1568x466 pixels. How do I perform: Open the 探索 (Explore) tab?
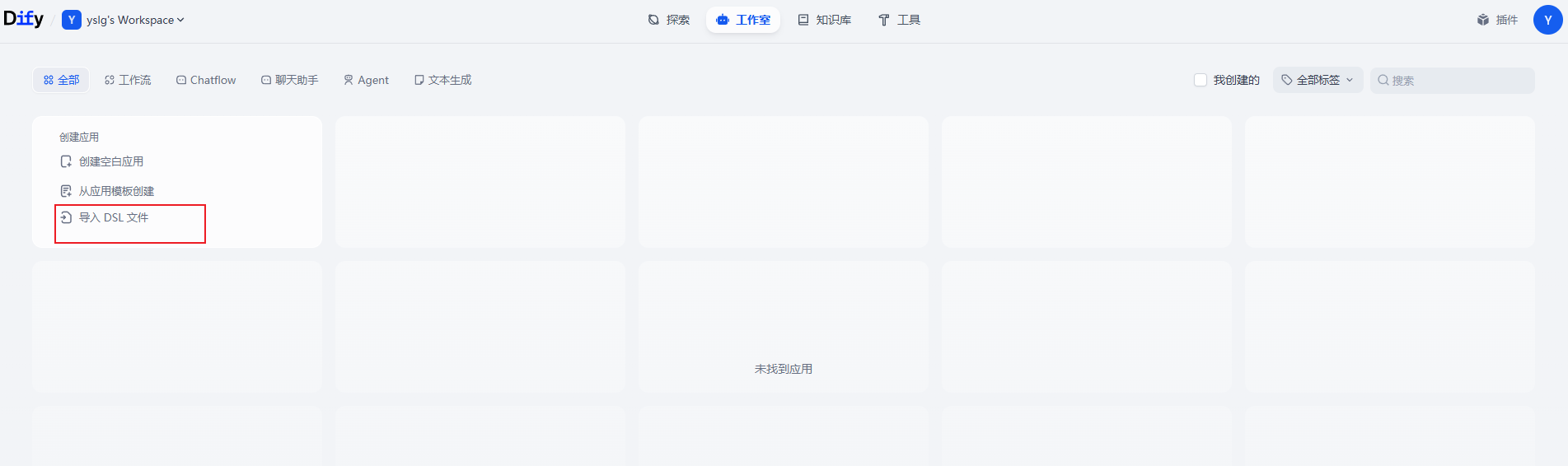coord(668,20)
